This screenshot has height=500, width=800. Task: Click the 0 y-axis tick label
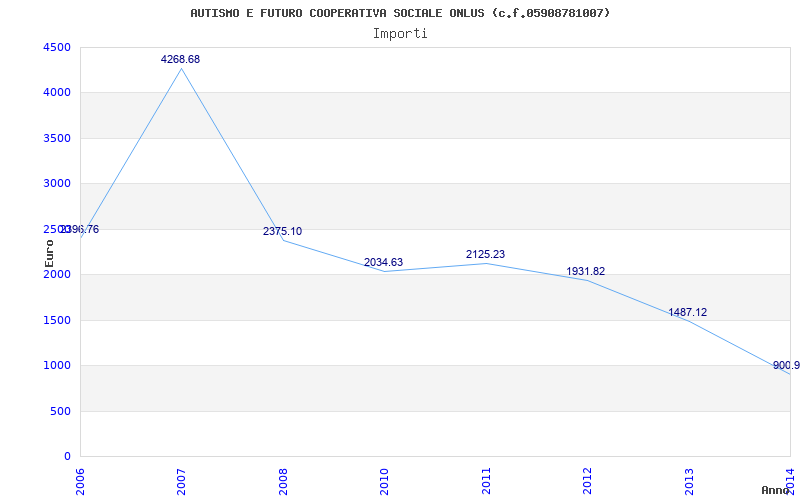67,457
